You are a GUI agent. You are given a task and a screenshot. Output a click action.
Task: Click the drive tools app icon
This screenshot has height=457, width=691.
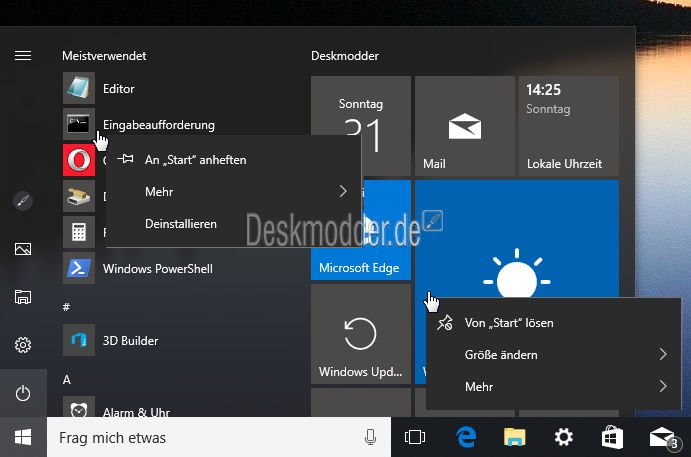tap(79, 196)
